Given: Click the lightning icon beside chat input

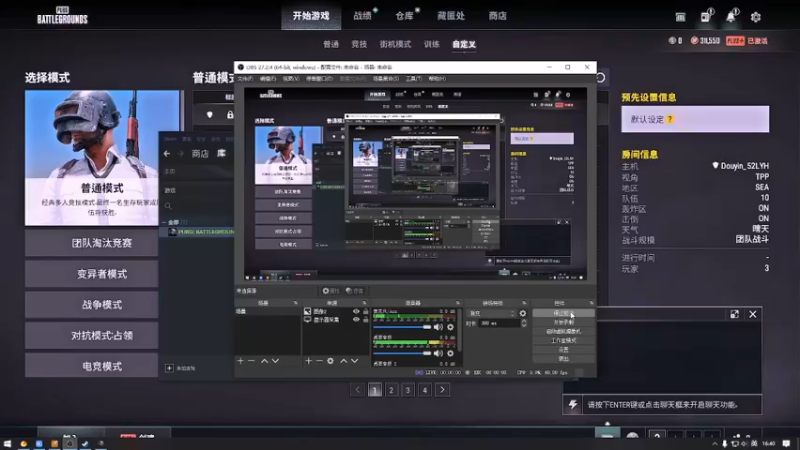Looking at the screenshot, I should coord(573,405).
